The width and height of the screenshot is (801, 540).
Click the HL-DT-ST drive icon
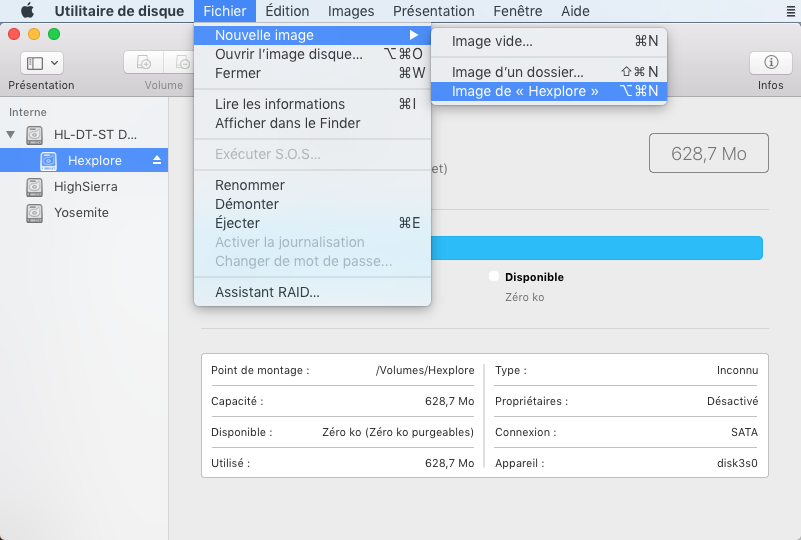point(34,135)
